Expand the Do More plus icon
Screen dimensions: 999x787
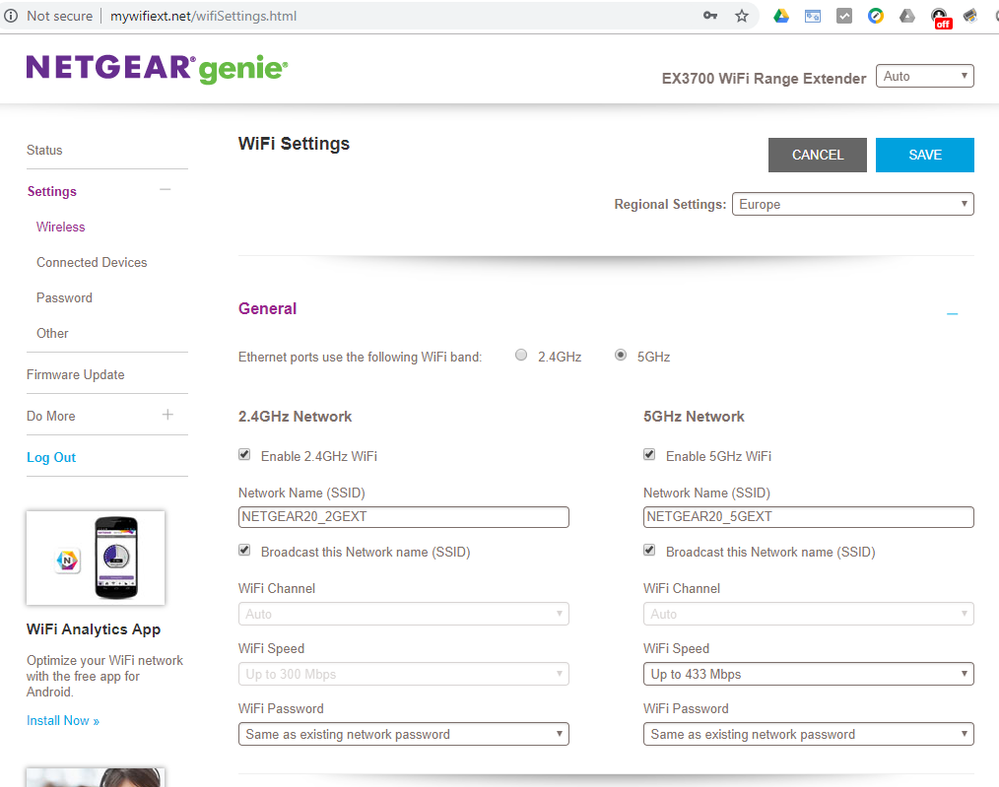pyautogui.click(x=168, y=415)
